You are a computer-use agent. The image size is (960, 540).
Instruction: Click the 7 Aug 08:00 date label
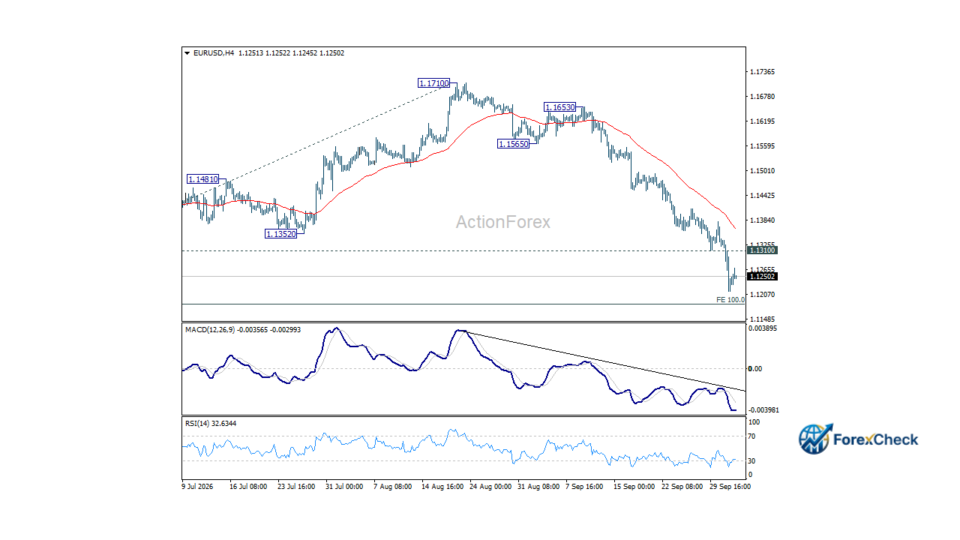[392, 487]
